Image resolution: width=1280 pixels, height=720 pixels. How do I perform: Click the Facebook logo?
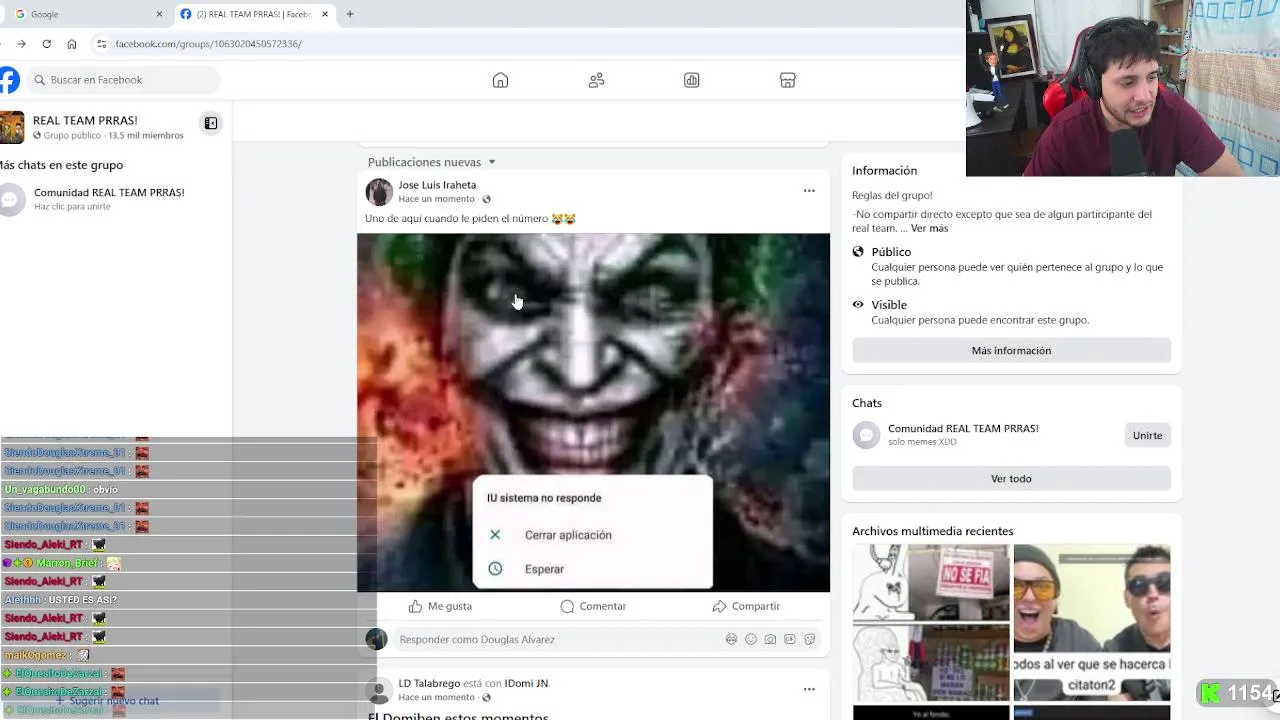8,80
